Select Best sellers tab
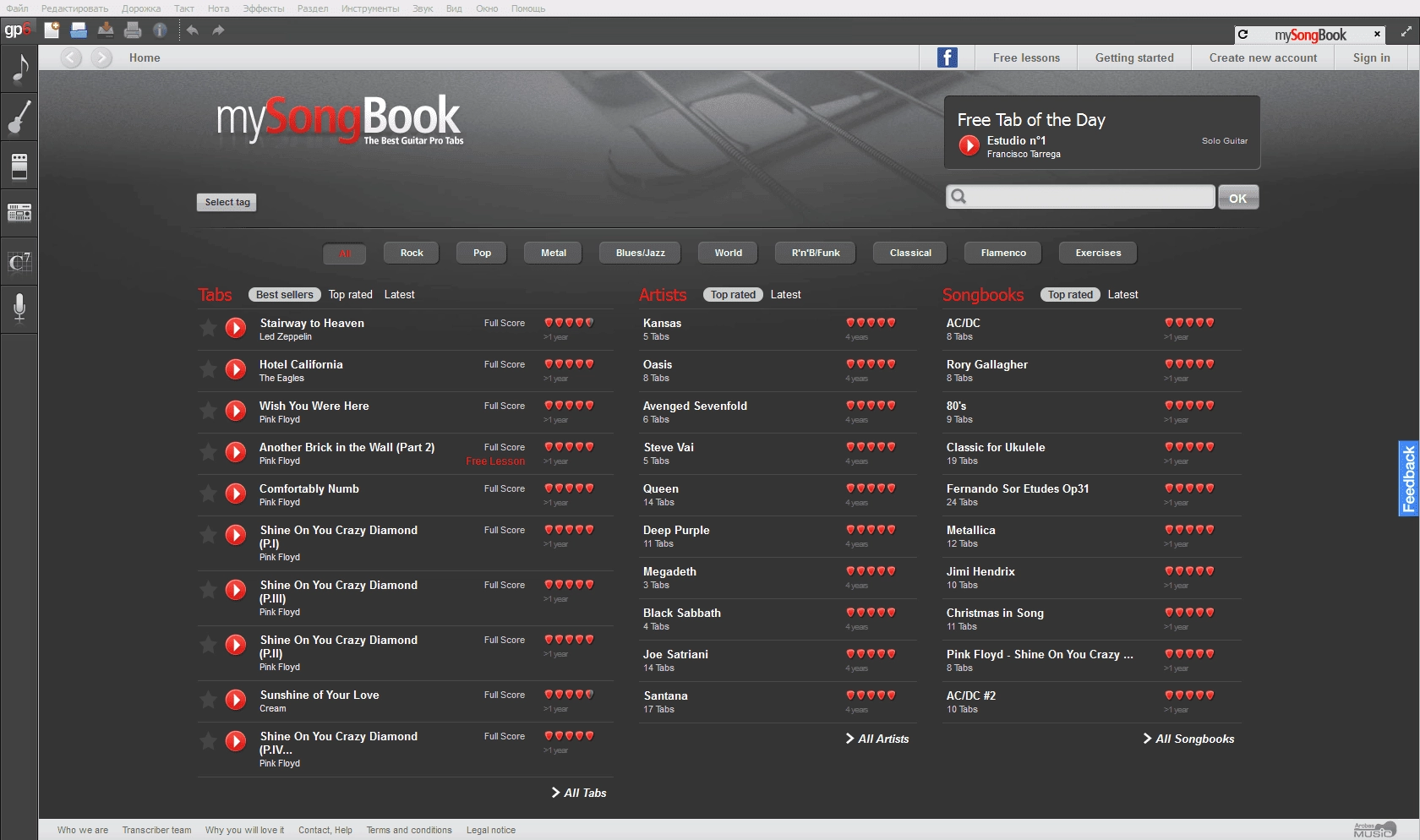This screenshot has width=1420, height=840. (x=285, y=295)
